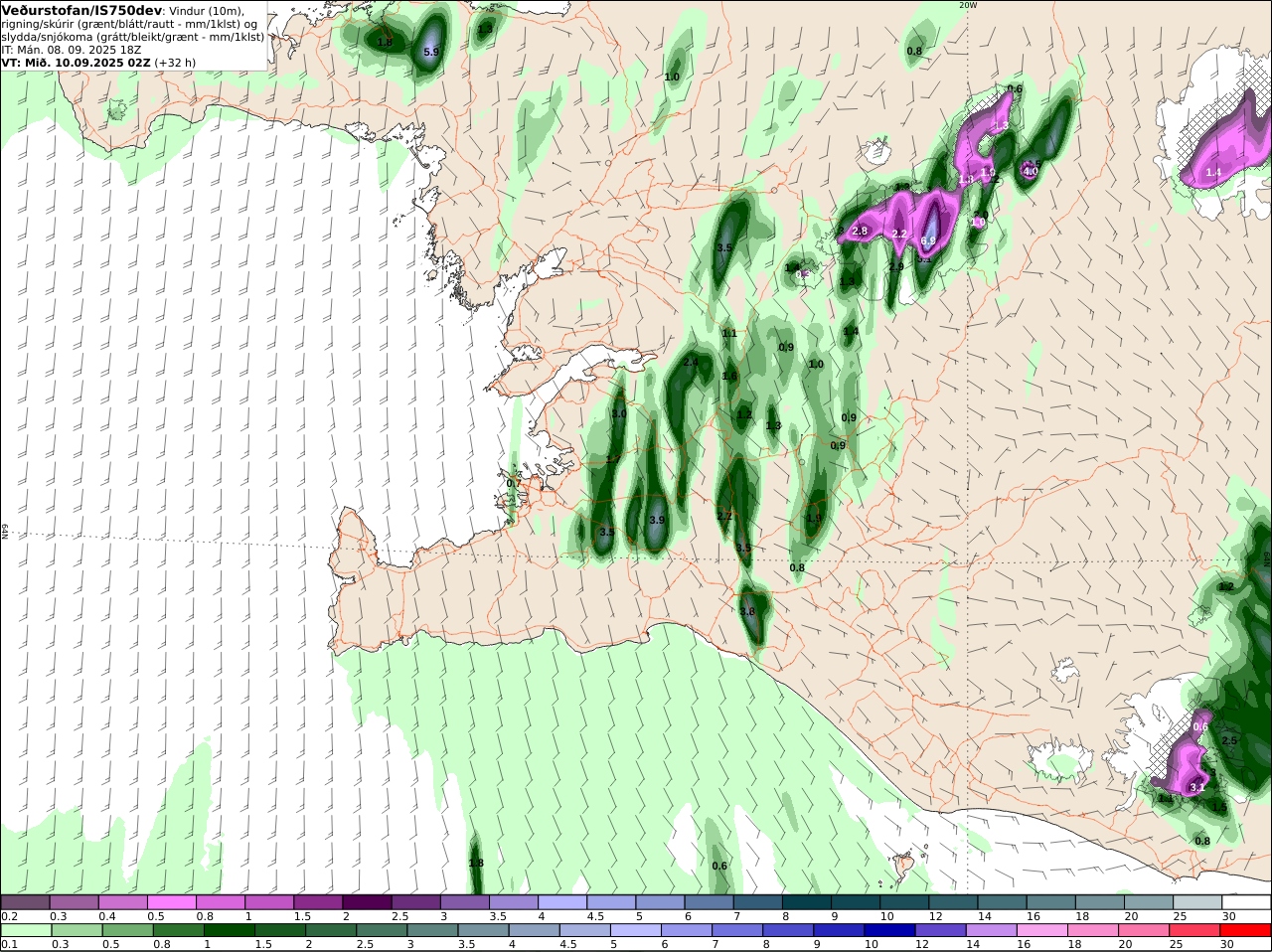Click the init time IT: Mán. 08. 09. 2025 18Z
The image size is (1272, 952).
pos(72,49)
